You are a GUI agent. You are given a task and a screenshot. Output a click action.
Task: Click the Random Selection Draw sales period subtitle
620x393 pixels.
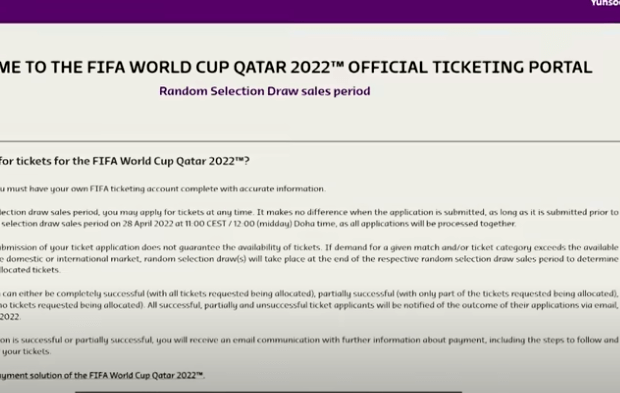[265, 91]
